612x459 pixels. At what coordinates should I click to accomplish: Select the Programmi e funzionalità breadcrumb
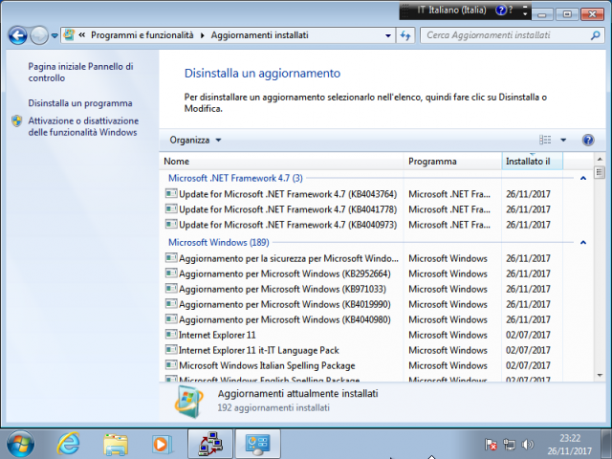click(142, 35)
